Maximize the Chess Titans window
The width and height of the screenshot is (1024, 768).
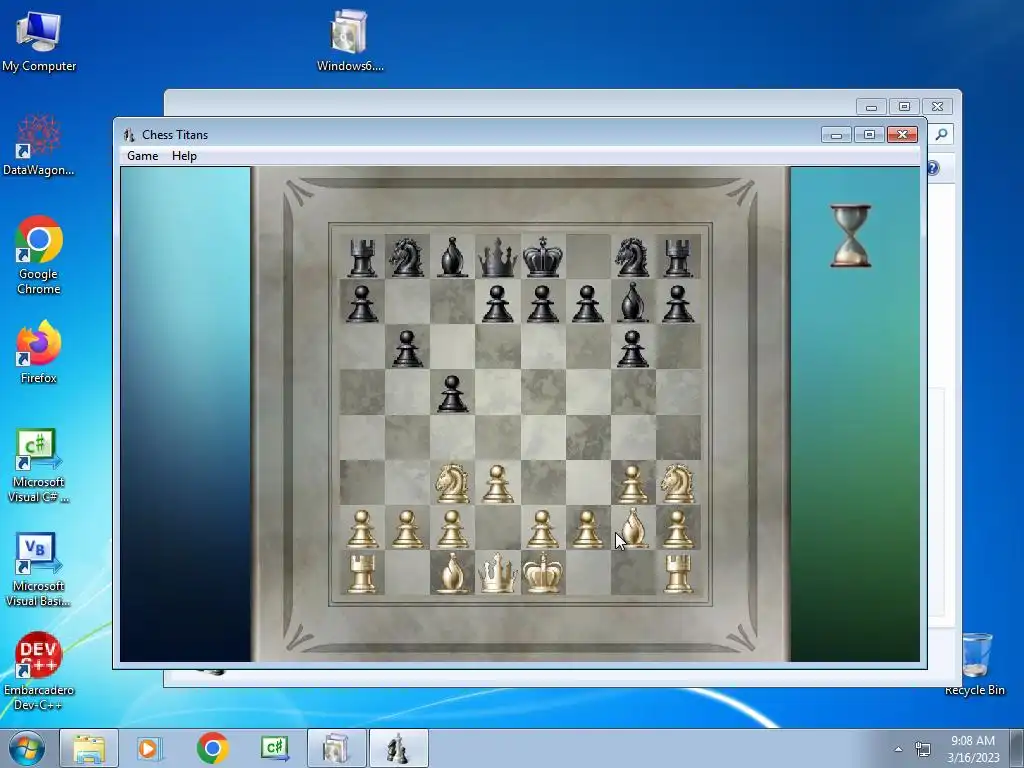tap(869, 135)
